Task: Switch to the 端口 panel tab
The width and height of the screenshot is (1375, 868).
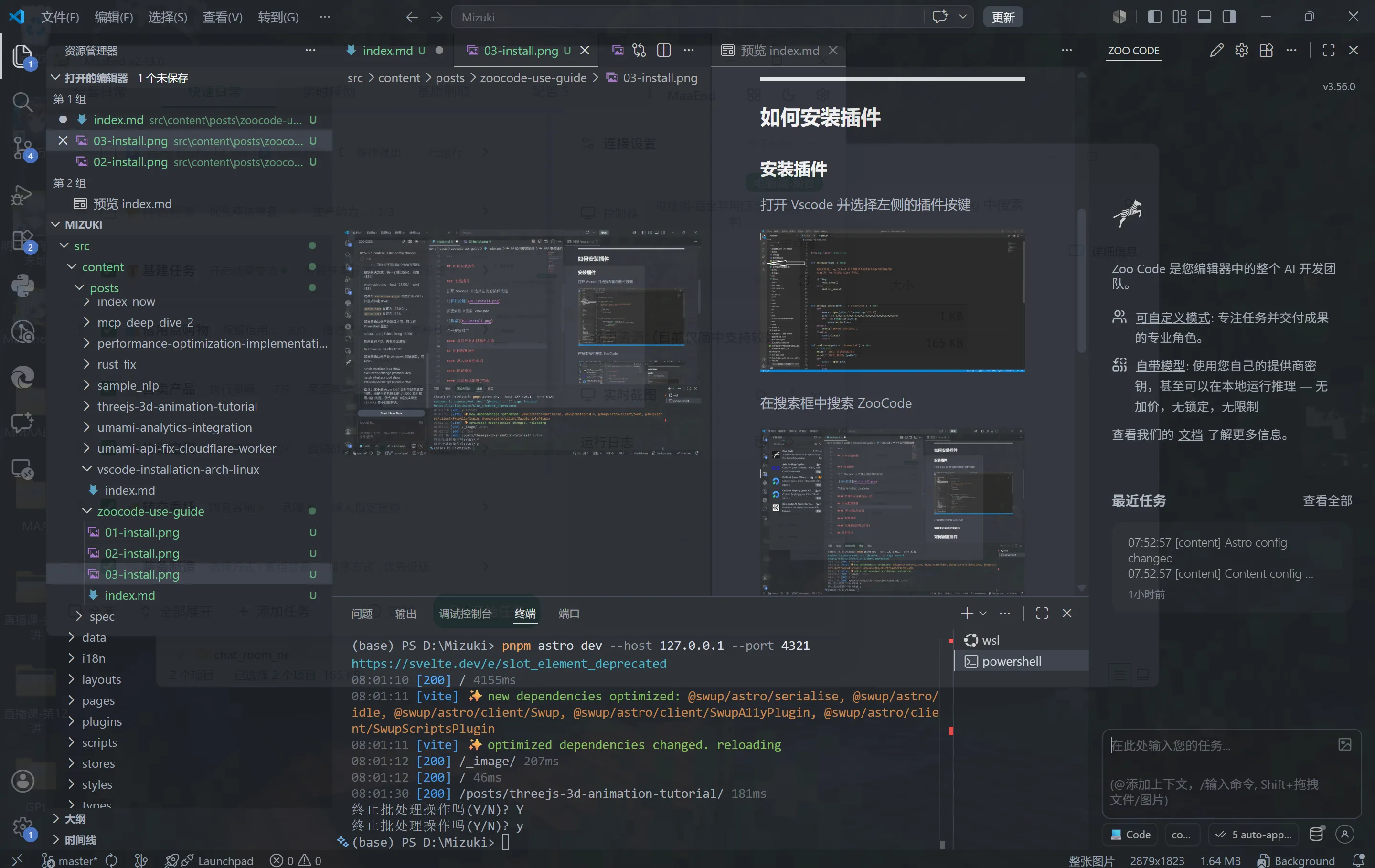Action: [x=569, y=614]
